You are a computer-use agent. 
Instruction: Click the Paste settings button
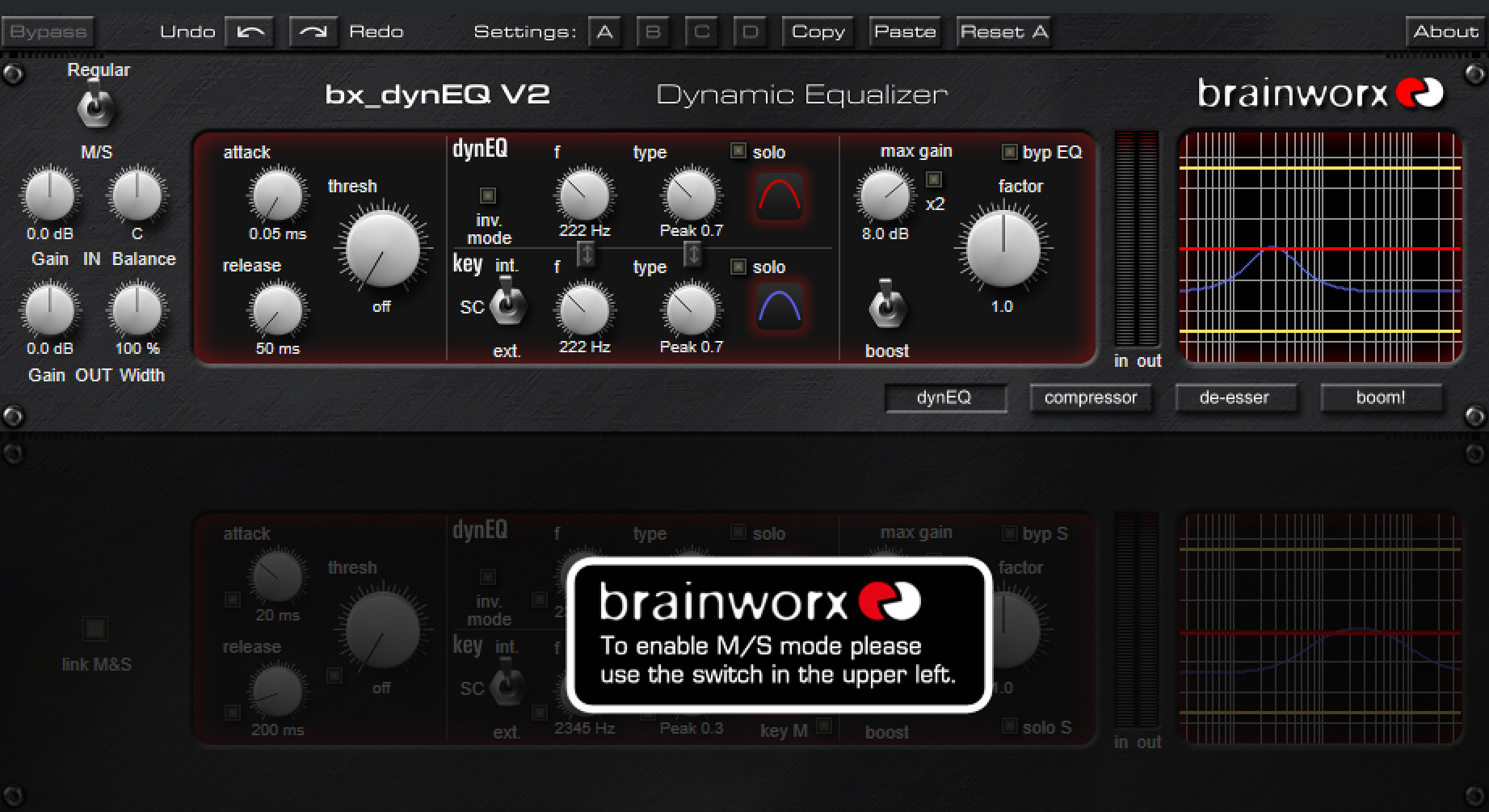[905, 32]
